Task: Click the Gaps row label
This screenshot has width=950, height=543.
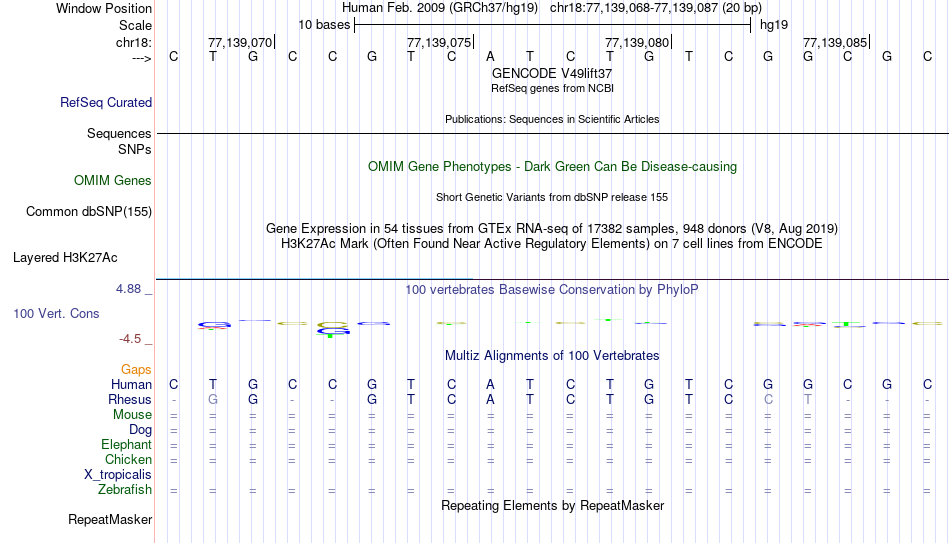Action: 136,370
